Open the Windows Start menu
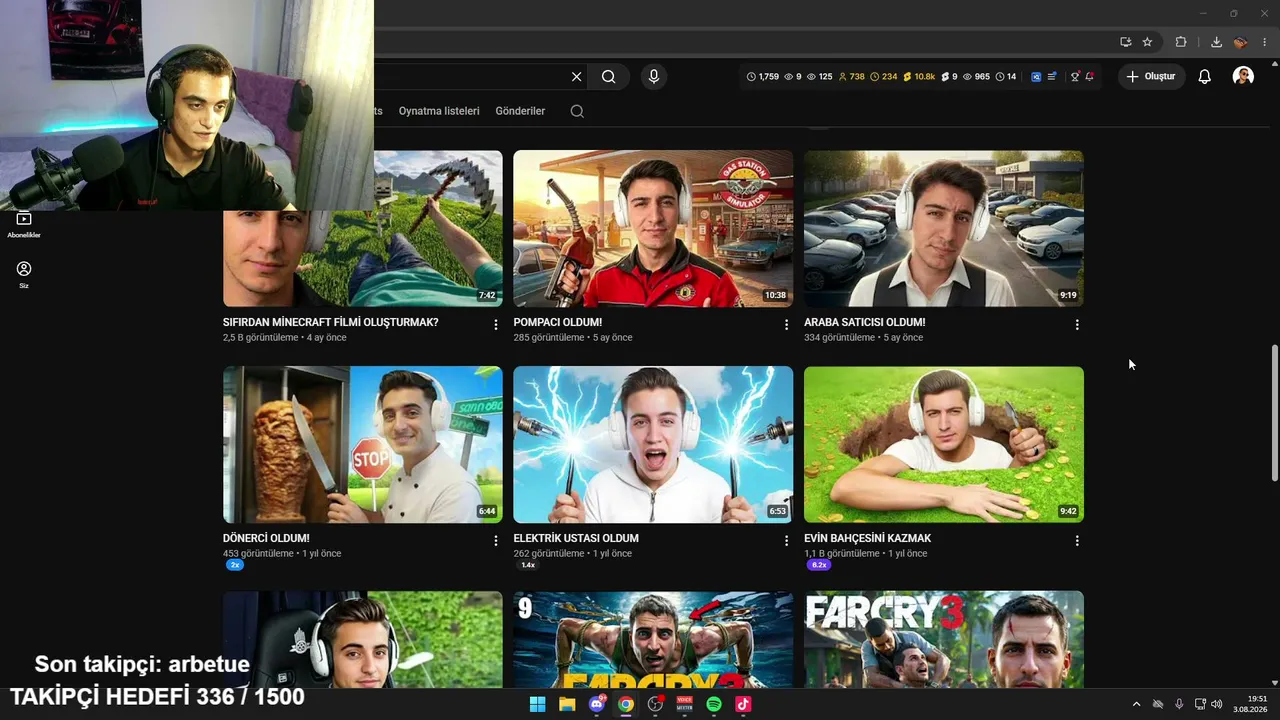Screen dimensions: 1280x720 pyautogui.click(x=537, y=704)
